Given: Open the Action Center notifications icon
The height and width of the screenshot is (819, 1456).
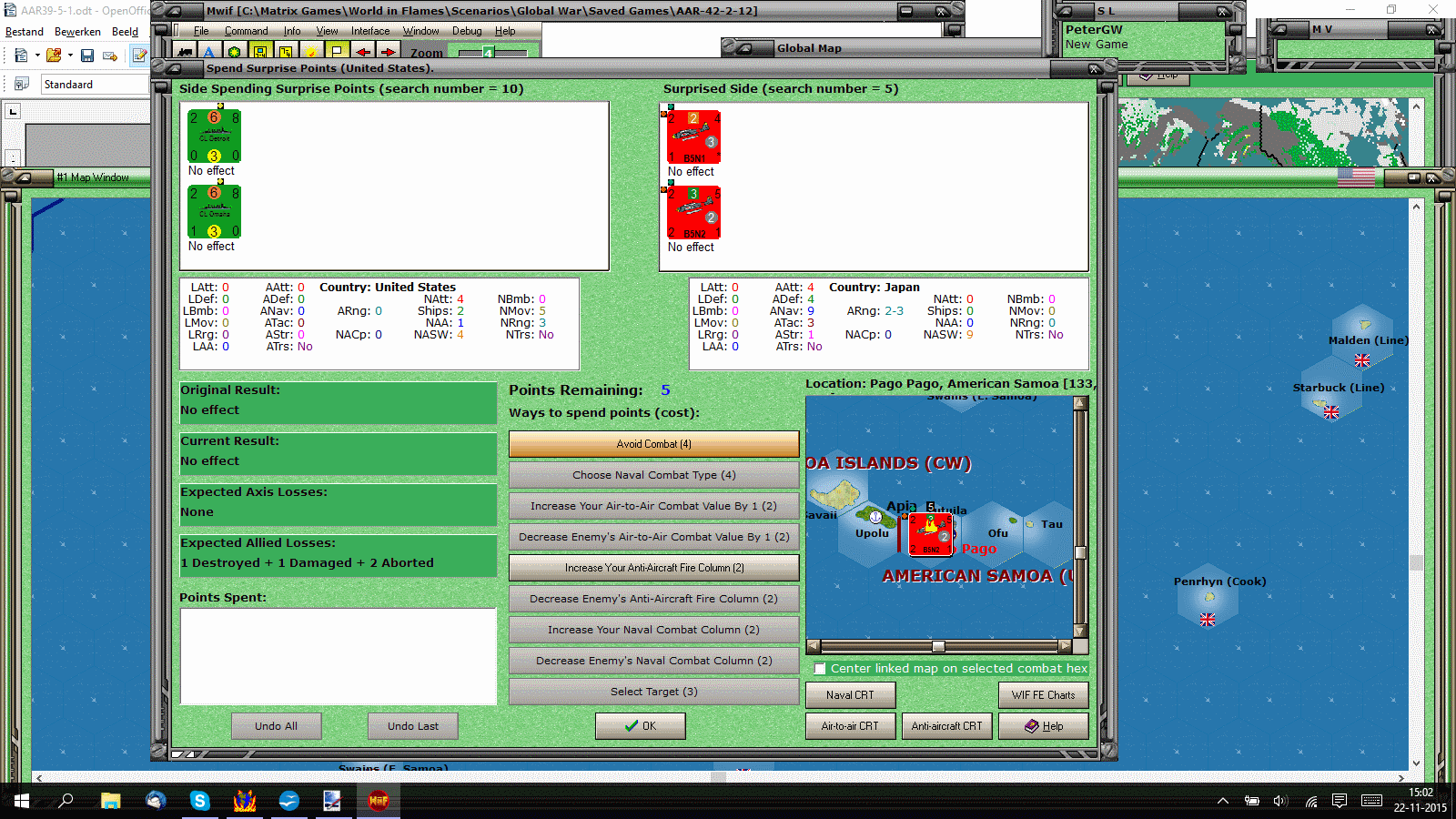Looking at the screenshot, I should tap(1339, 801).
